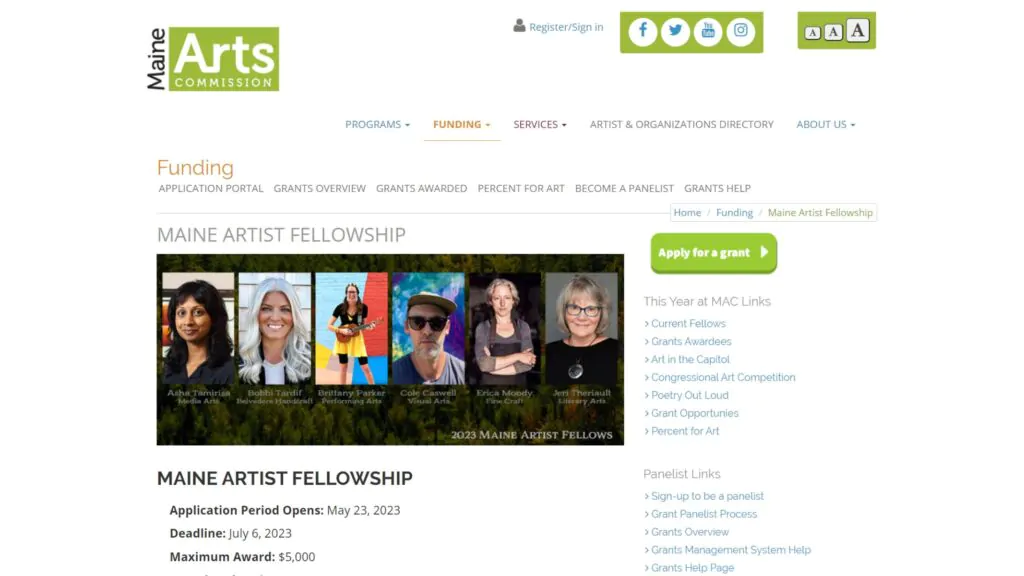This screenshot has height=576, width=1024.
Task: Select the largest text size A button
Action: pos(857,30)
